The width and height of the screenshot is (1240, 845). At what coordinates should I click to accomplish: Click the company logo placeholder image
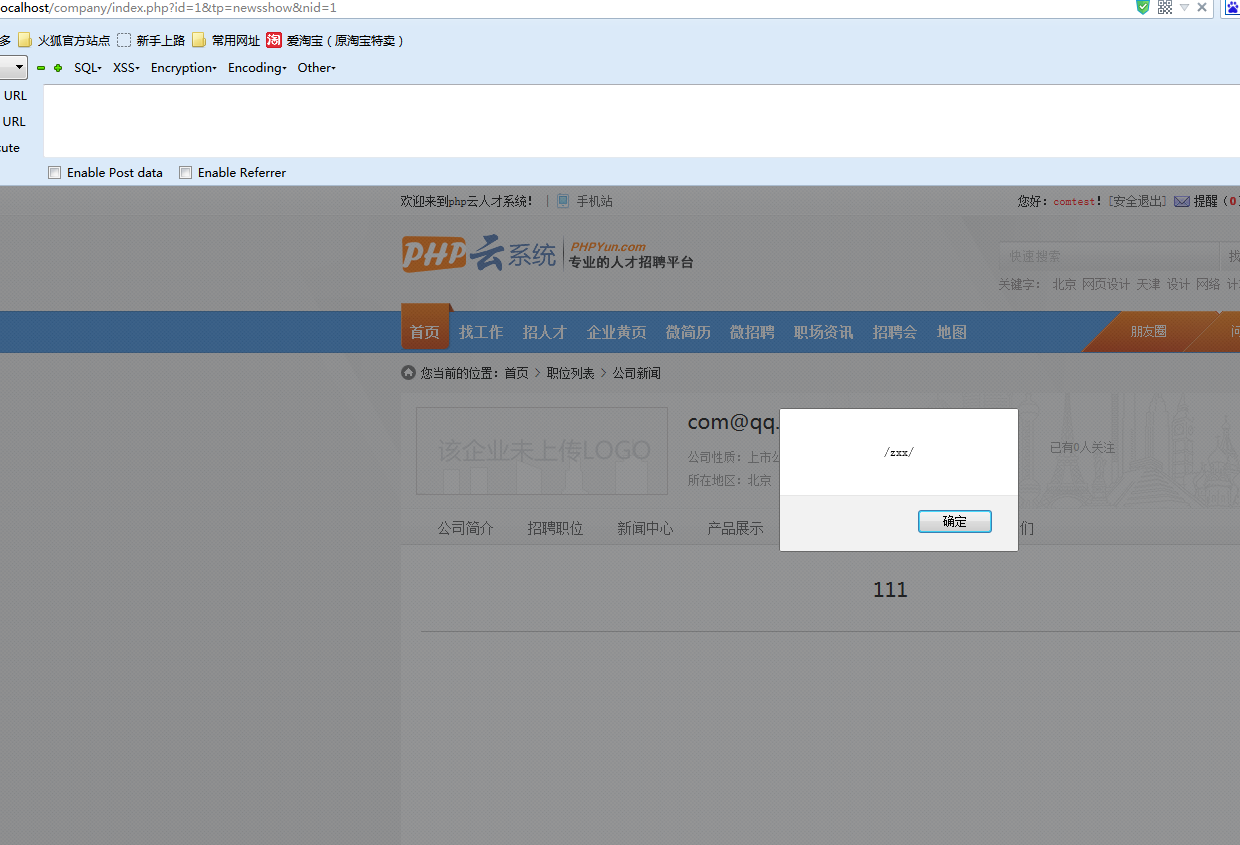(x=542, y=451)
